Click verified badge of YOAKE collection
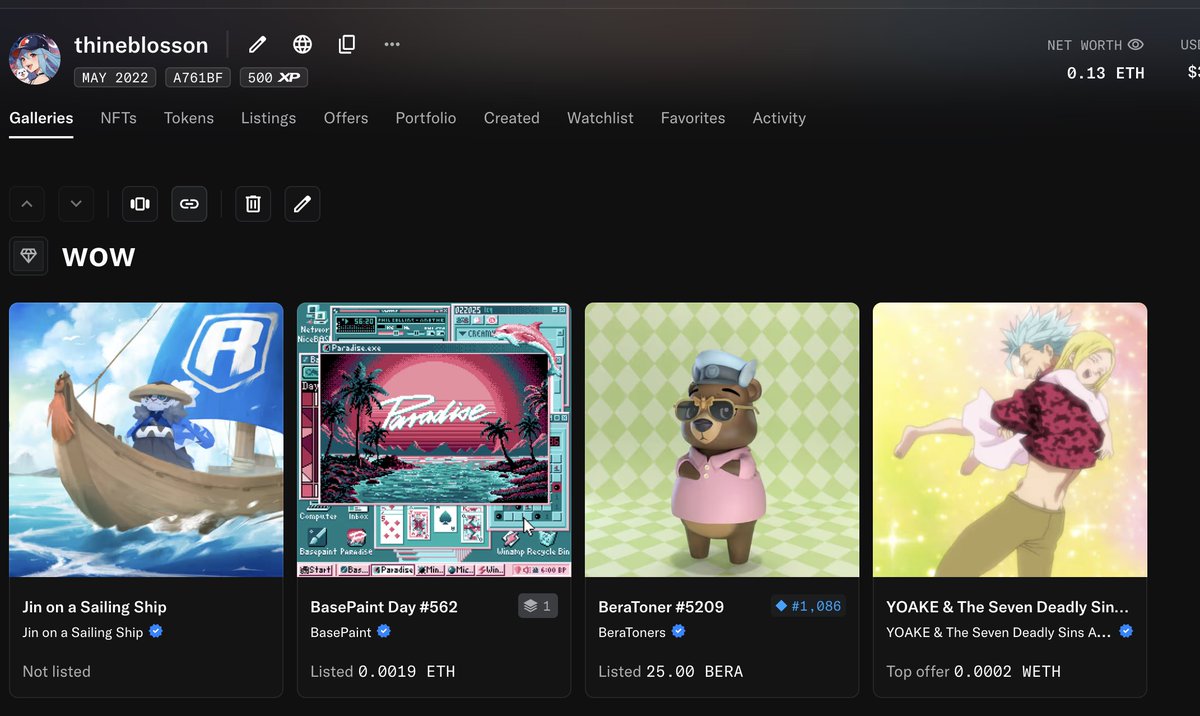The image size is (1200, 716). point(1126,632)
